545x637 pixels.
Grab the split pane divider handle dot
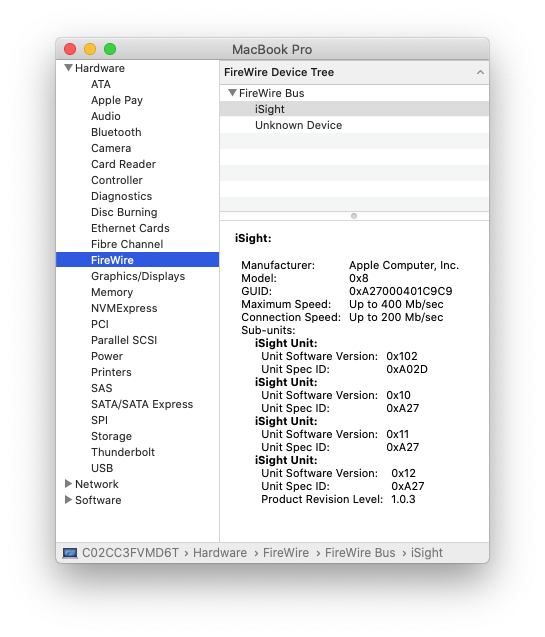click(x=354, y=216)
